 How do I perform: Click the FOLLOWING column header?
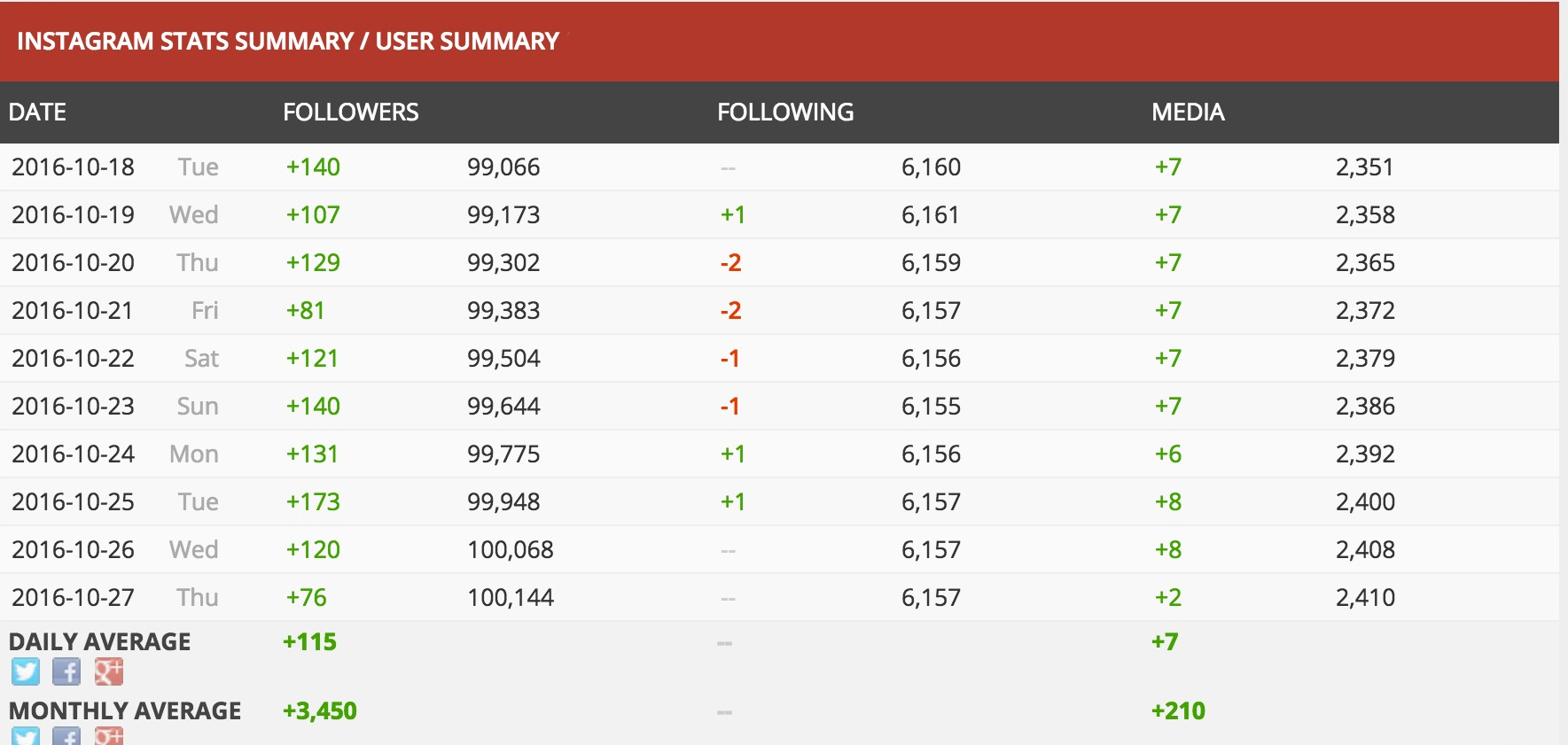[x=785, y=113]
